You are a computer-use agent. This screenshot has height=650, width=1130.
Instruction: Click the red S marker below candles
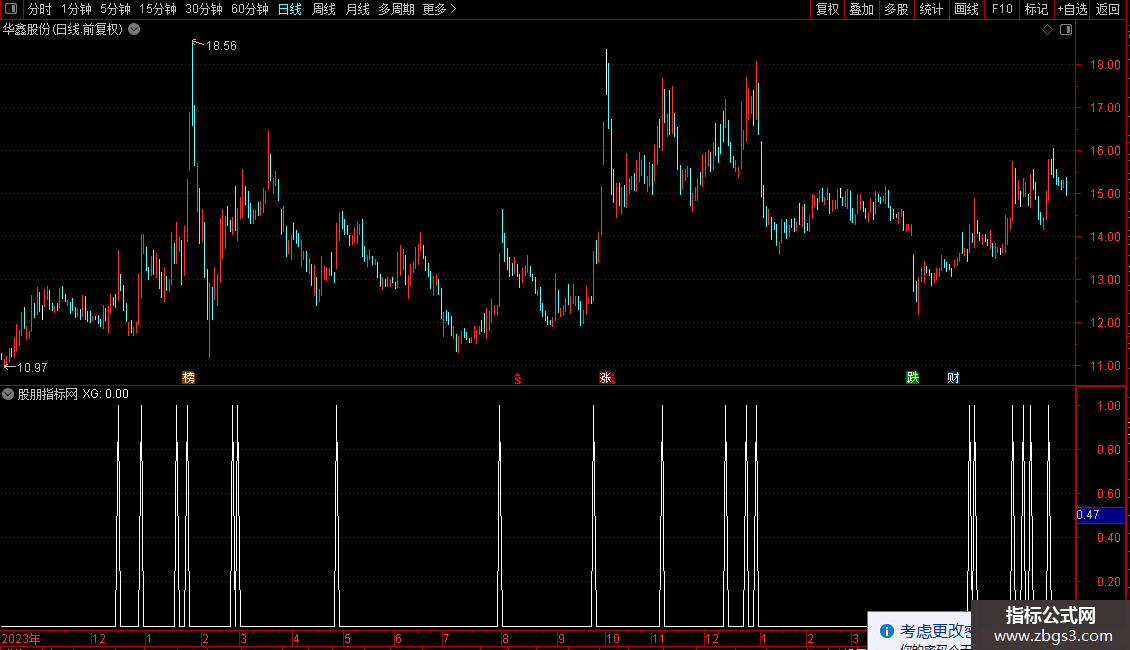[517, 379]
